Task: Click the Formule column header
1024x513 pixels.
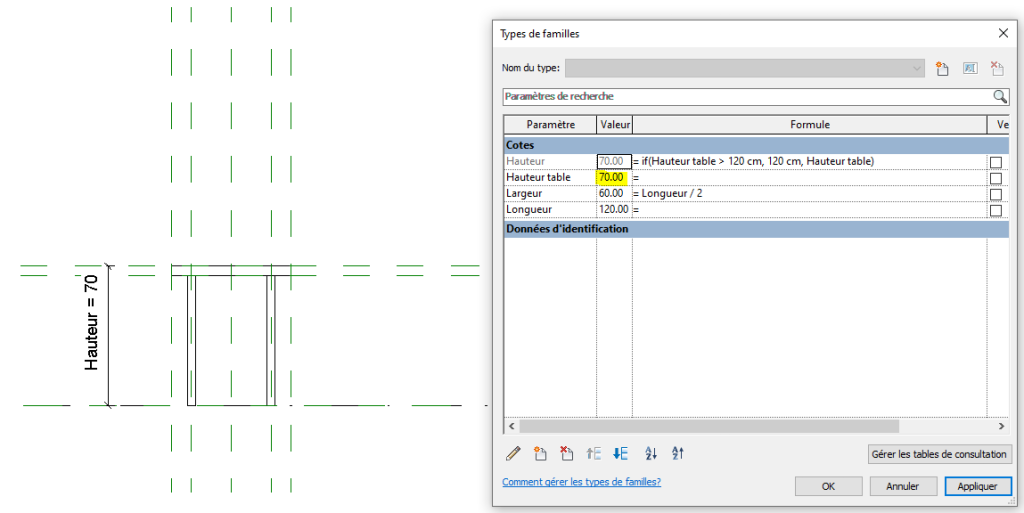Action: (809, 125)
